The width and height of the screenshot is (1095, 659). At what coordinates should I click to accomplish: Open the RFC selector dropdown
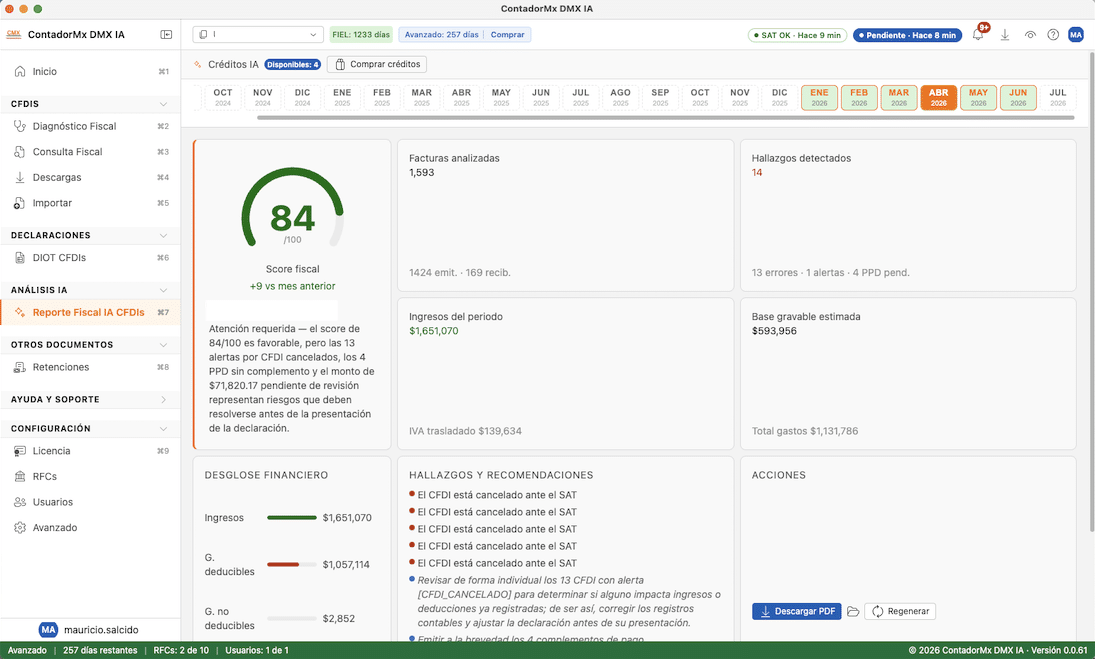[258, 34]
